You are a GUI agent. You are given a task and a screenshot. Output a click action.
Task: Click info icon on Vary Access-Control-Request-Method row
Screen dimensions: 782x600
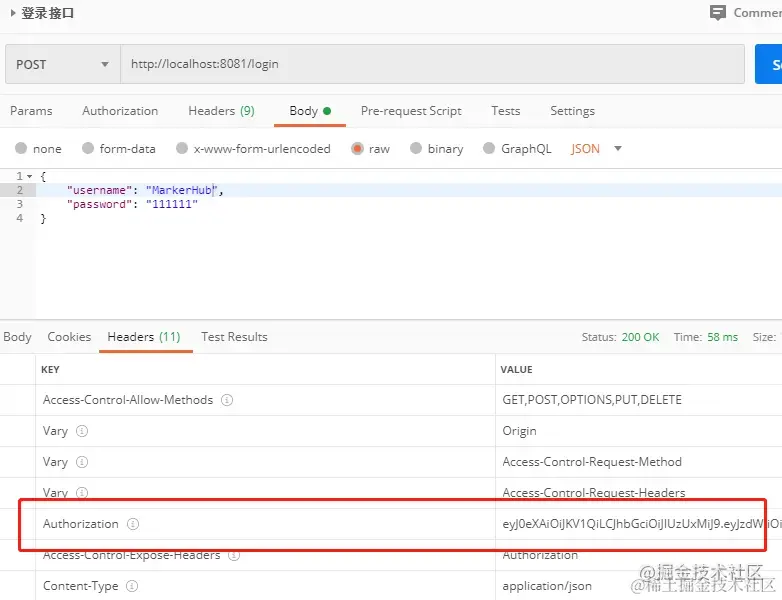82,462
